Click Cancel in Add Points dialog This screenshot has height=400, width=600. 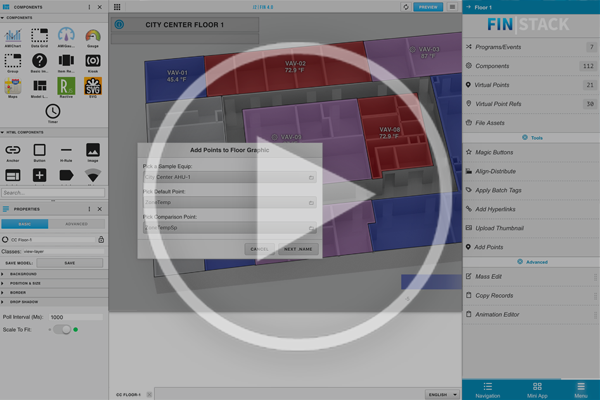pos(259,249)
